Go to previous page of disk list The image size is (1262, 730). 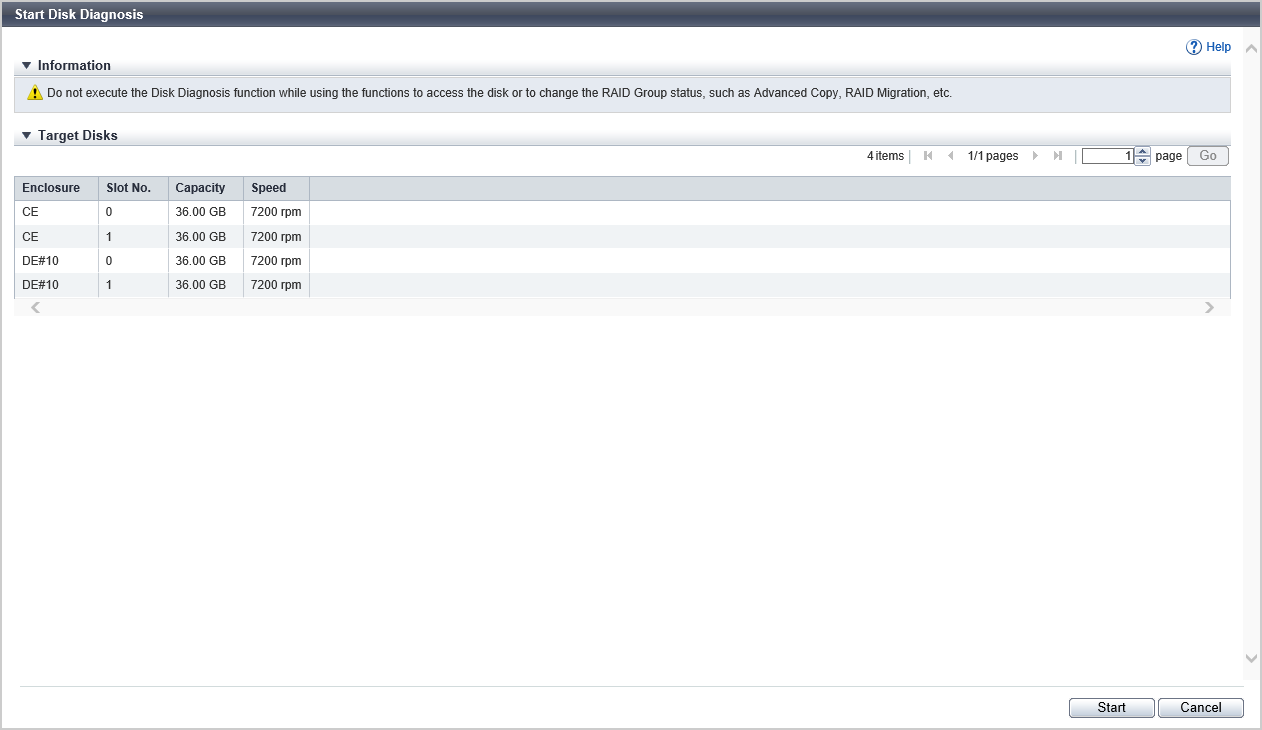950,156
